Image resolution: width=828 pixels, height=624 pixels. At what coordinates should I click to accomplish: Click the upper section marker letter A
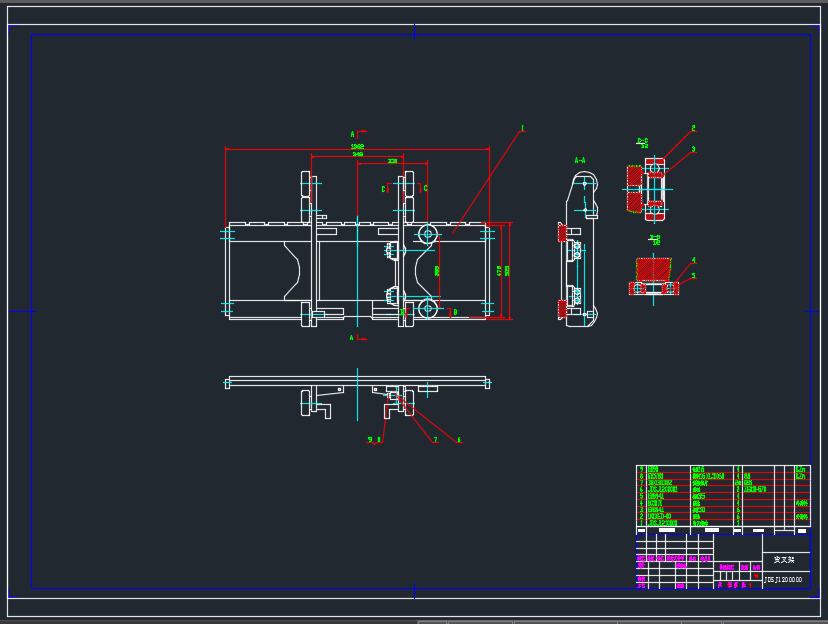[x=352, y=134]
